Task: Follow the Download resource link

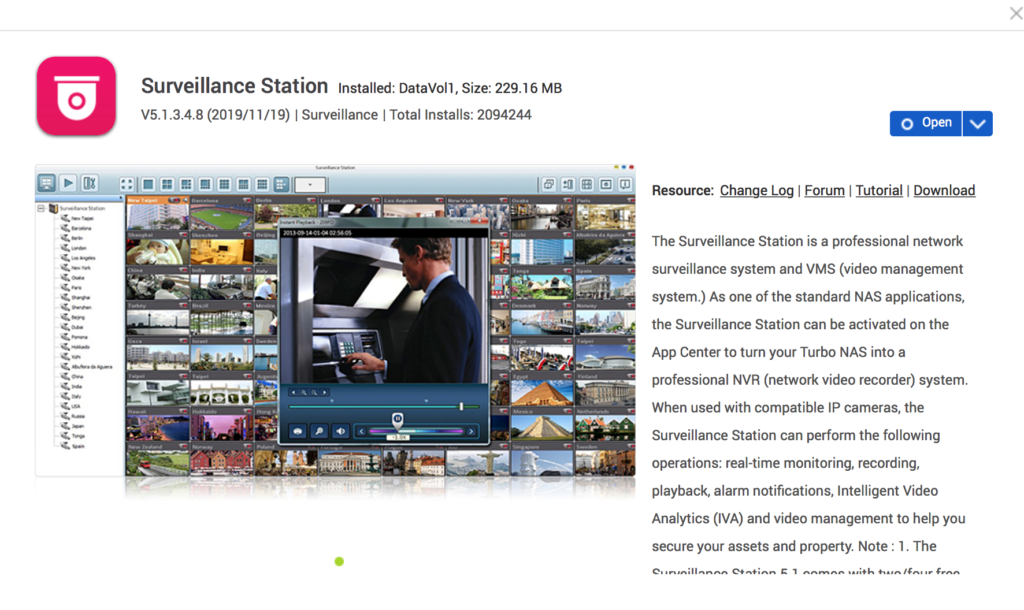Action: (x=944, y=190)
